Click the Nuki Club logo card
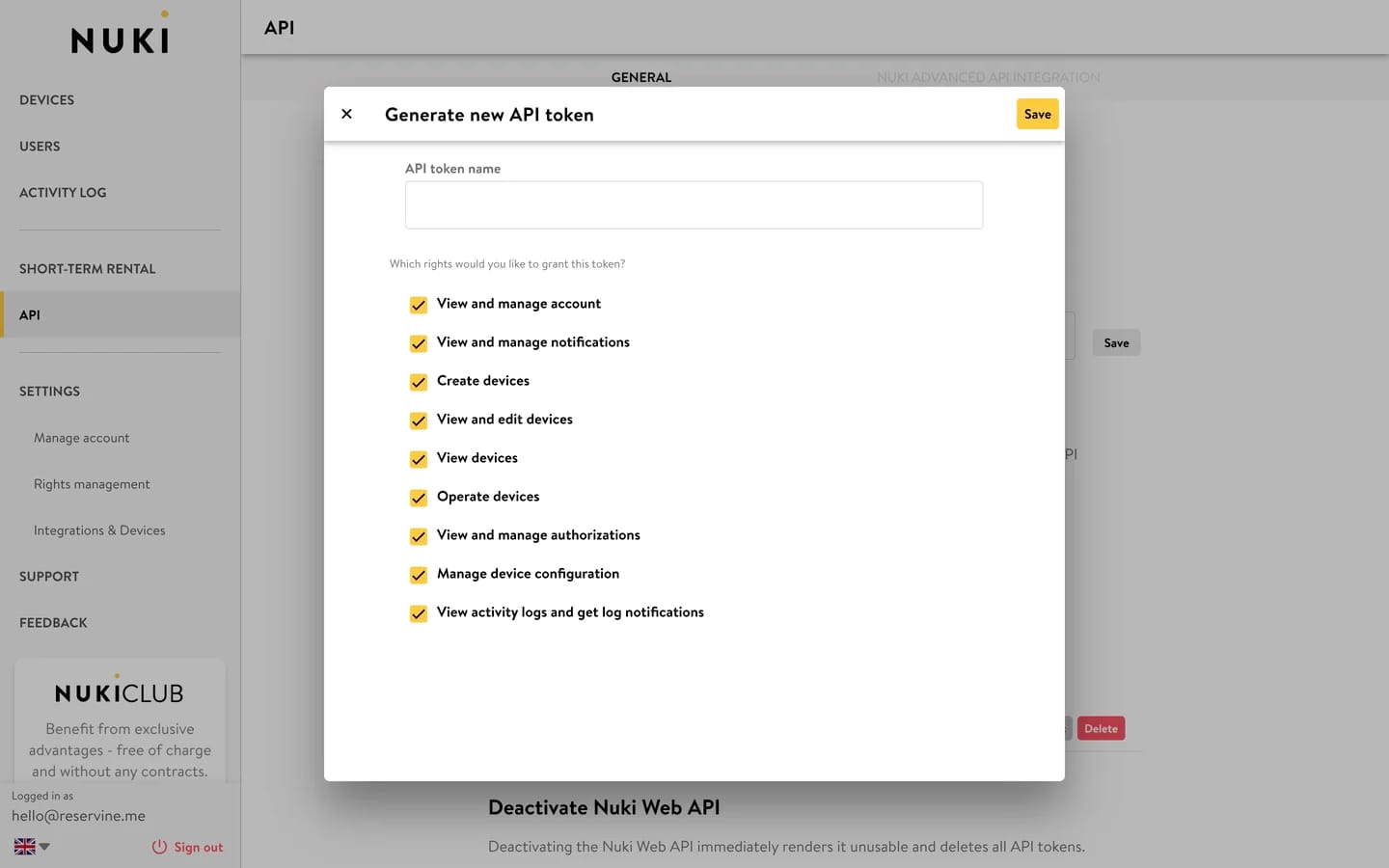 coord(120,691)
